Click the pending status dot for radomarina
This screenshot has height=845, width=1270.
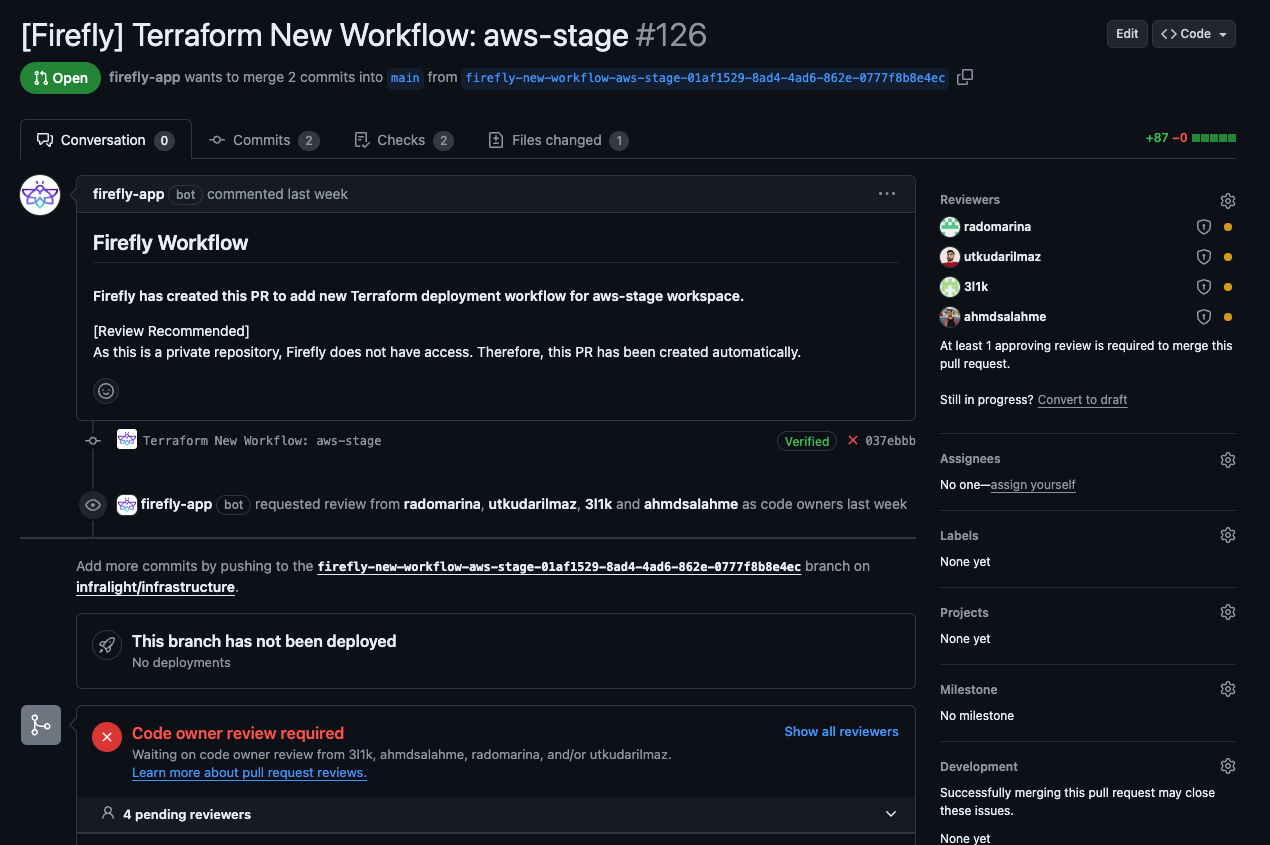click(1228, 227)
